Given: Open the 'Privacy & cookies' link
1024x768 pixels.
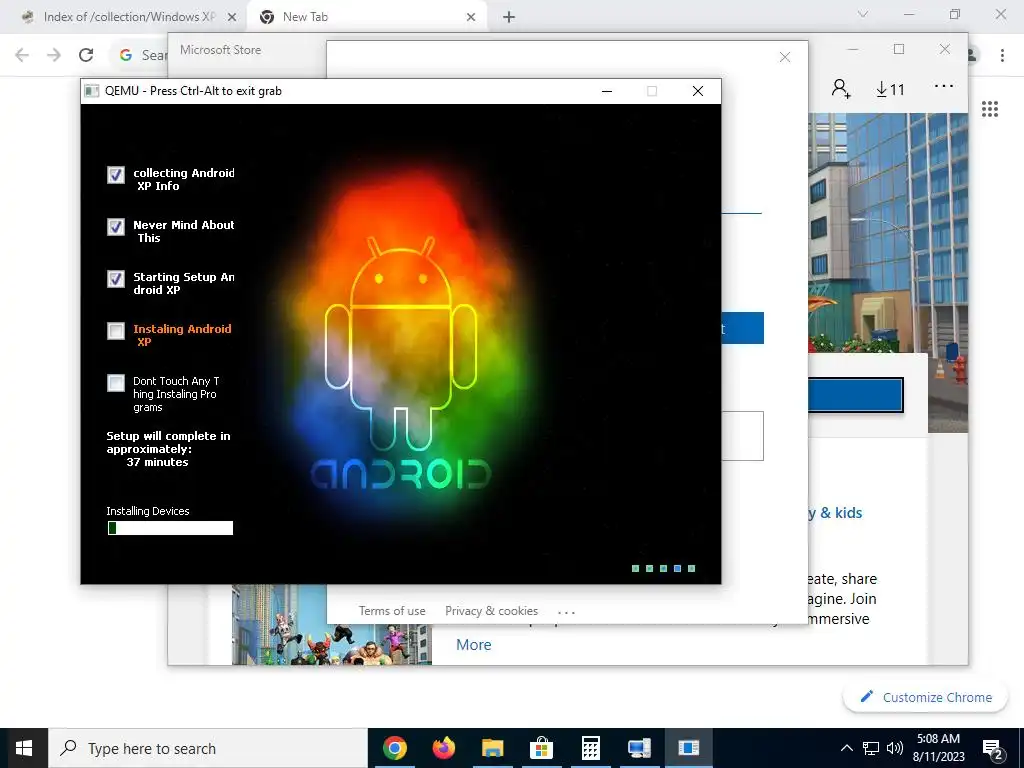Looking at the screenshot, I should tap(492, 611).
